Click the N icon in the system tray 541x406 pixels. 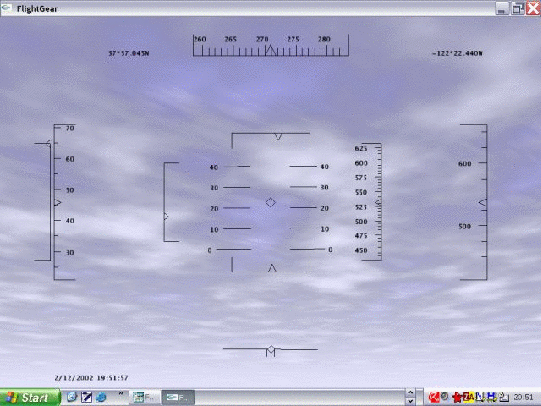[480, 397]
